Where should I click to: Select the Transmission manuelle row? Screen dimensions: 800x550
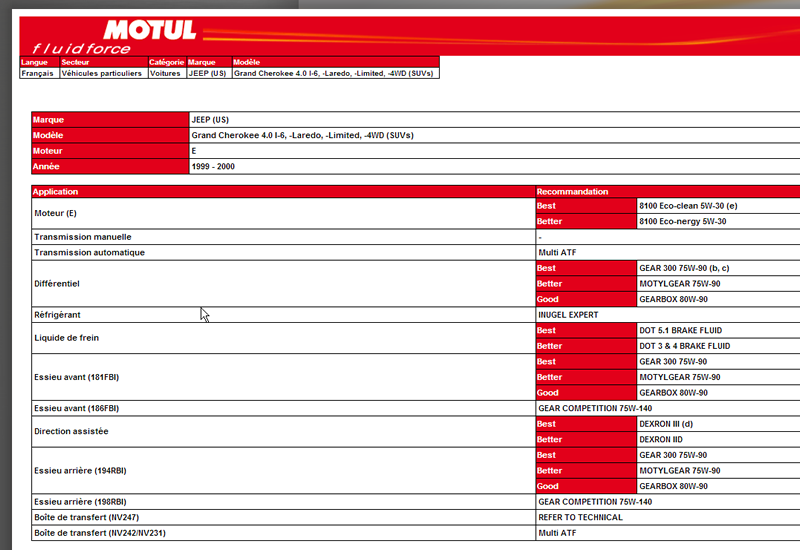point(283,237)
